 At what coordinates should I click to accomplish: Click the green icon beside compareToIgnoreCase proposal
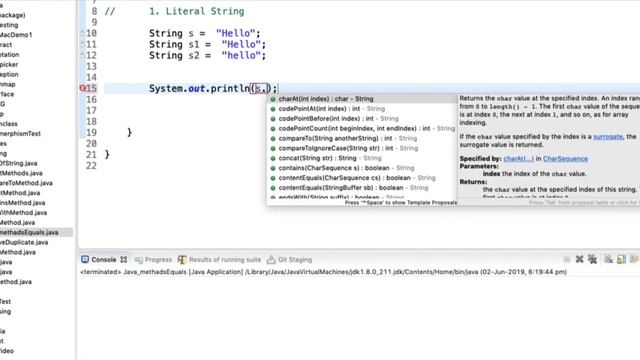pyautogui.click(x=273, y=149)
